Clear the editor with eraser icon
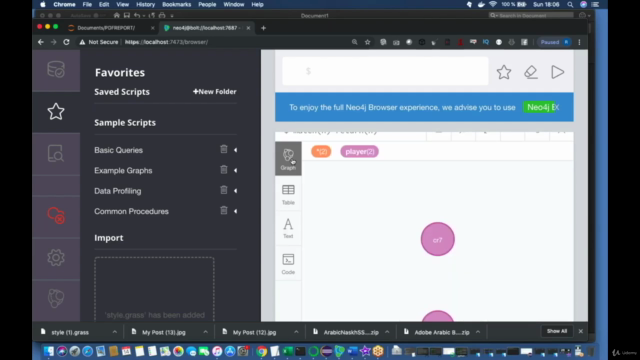Image resolution: width=640 pixels, height=360 pixels. tap(531, 72)
